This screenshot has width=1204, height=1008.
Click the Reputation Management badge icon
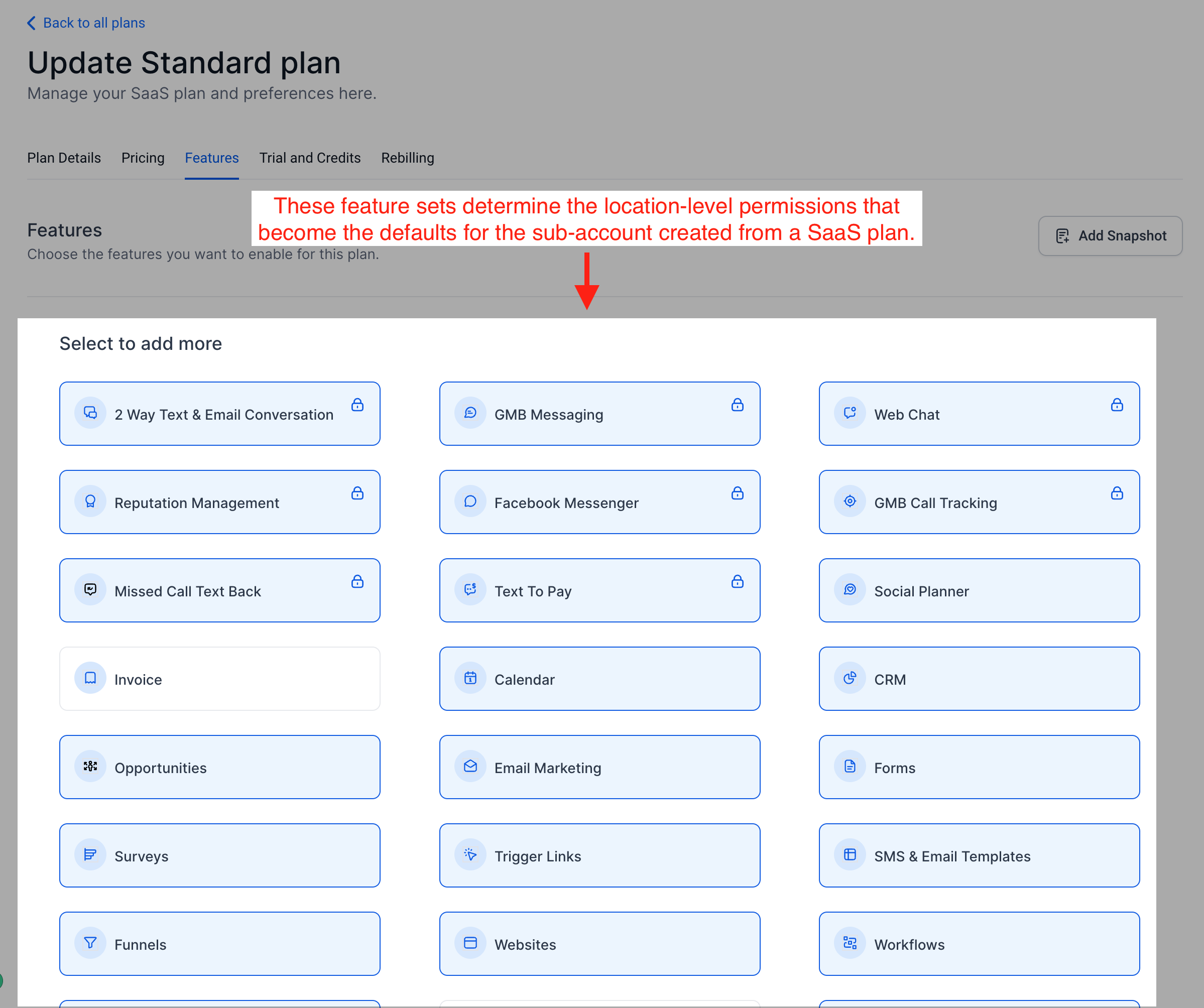(x=90, y=501)
